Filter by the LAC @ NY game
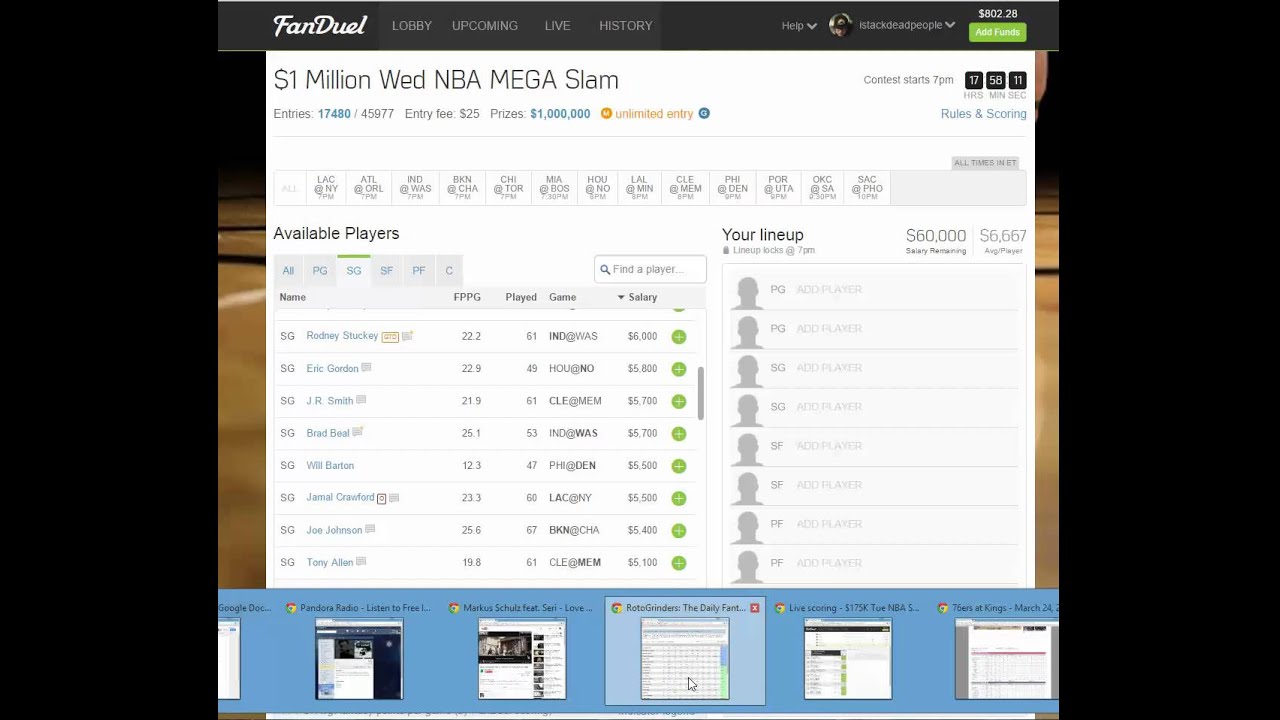 (326, 188)
